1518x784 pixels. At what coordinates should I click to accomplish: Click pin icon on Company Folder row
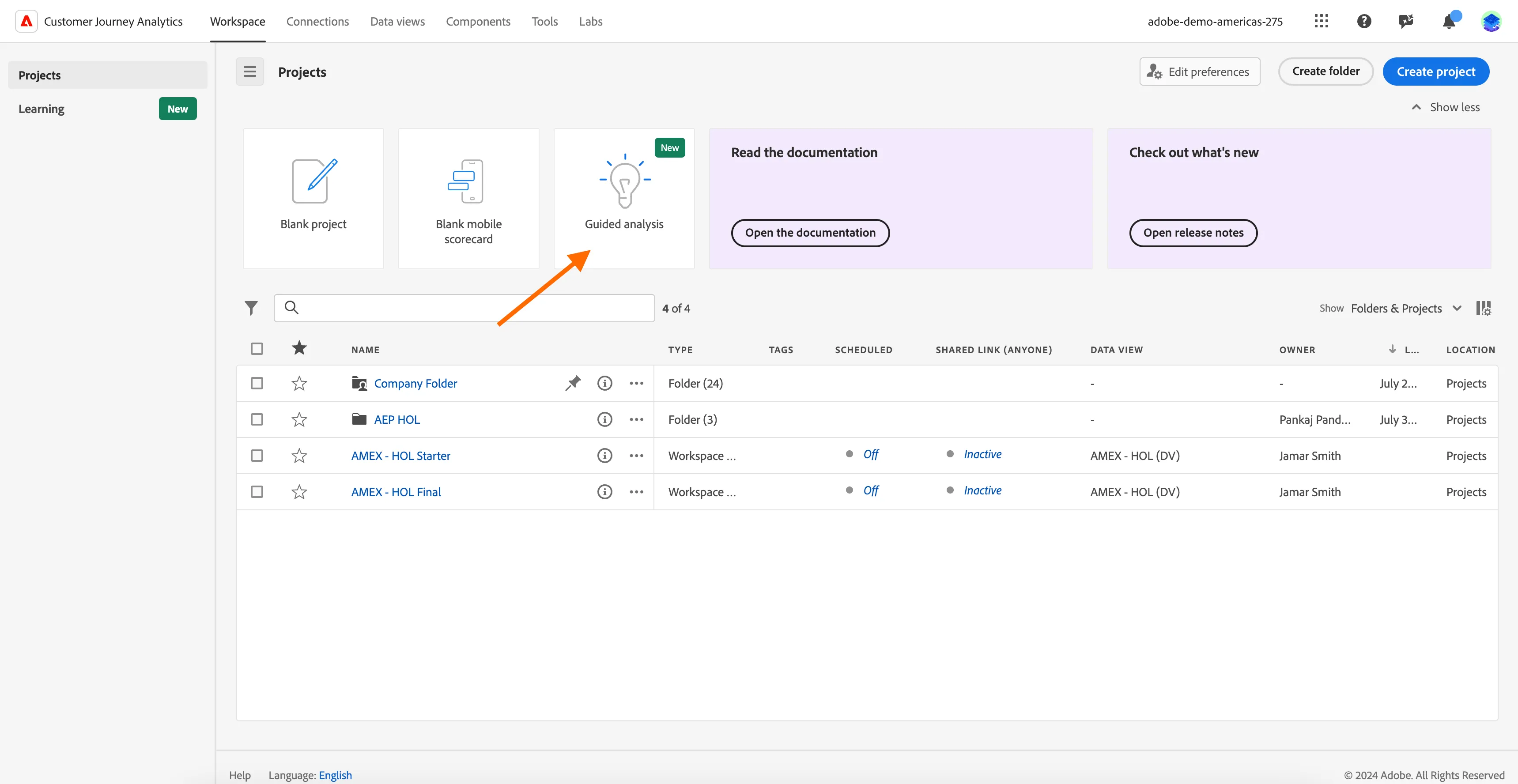click(x=573, y=383)
